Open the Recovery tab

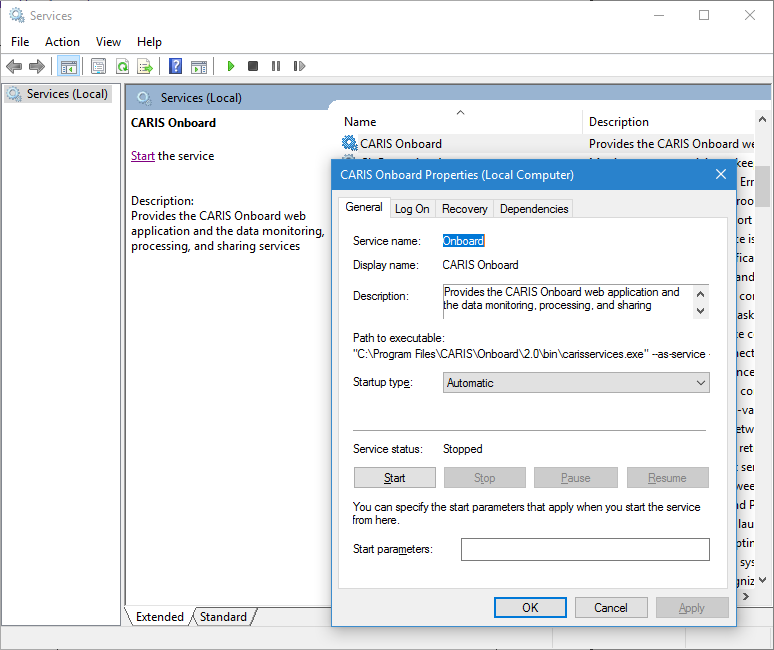[x=465, y=209]
